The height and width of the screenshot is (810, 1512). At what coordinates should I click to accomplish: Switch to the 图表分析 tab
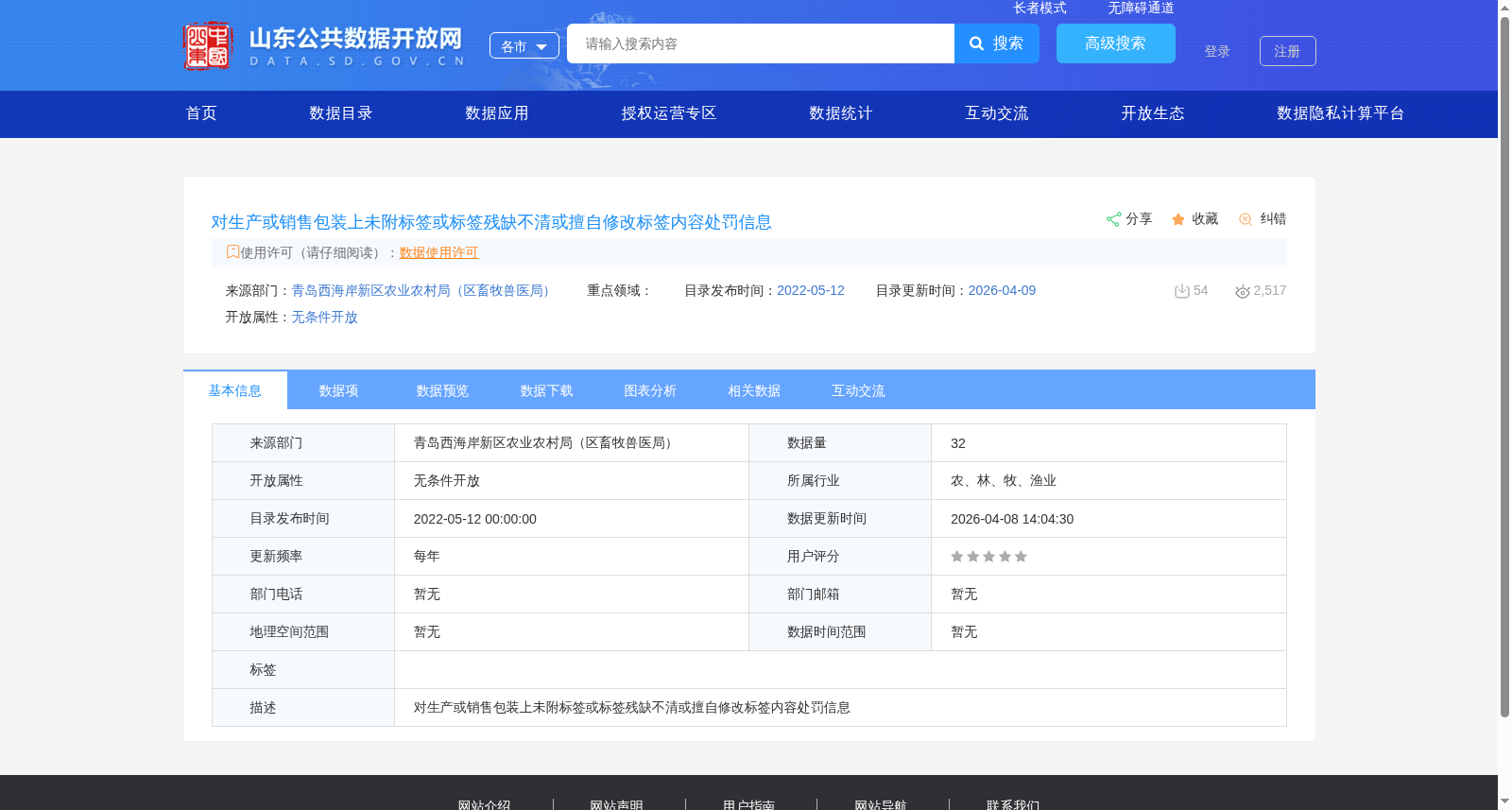tap(651, 390)
